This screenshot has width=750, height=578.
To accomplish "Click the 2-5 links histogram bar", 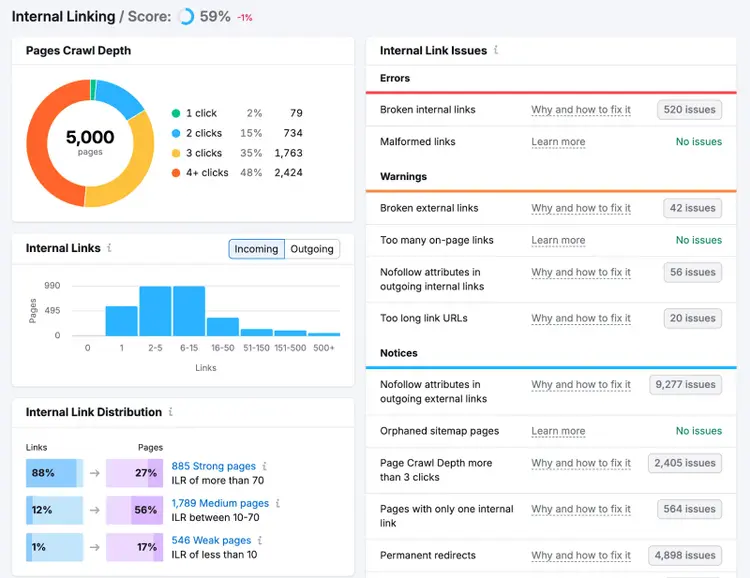I will tap(155, 311).
